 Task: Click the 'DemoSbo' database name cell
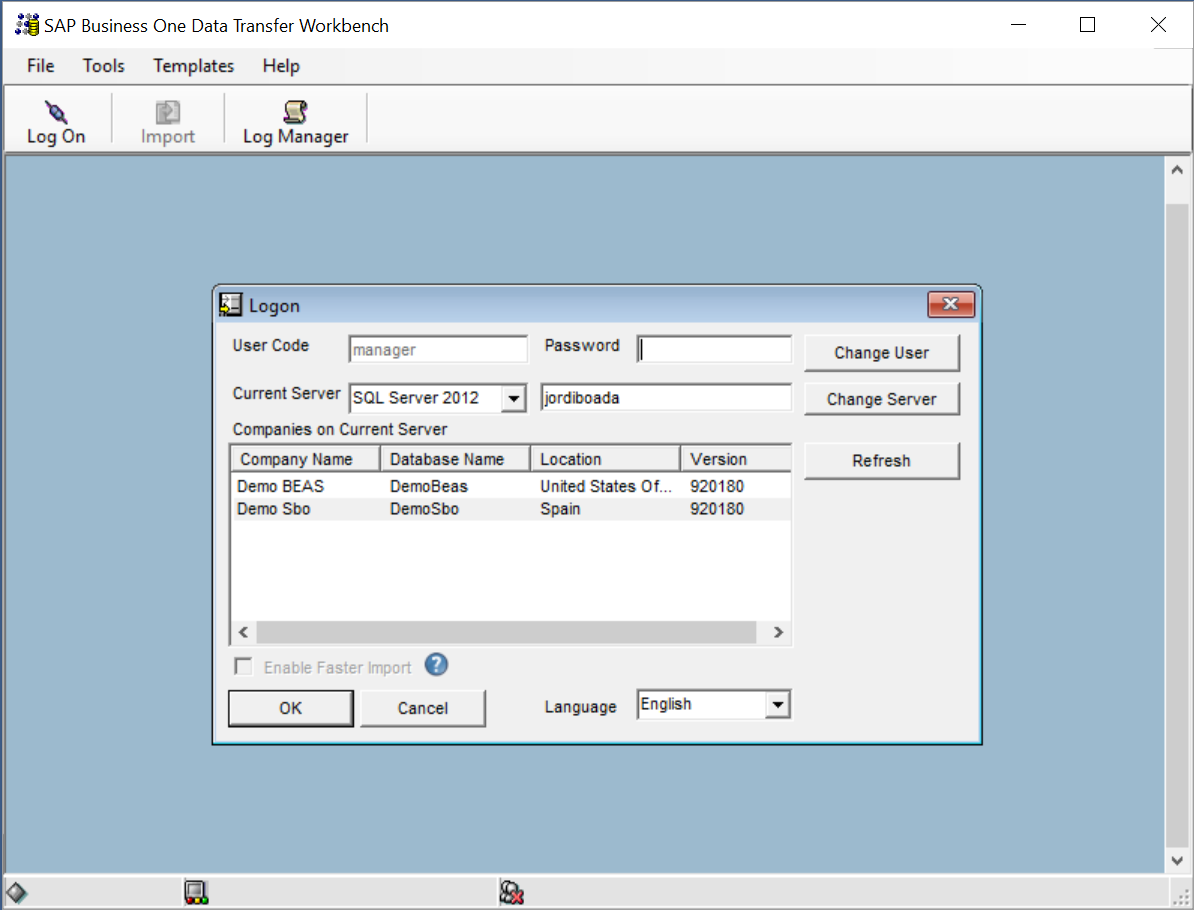[x=424, y=509]
